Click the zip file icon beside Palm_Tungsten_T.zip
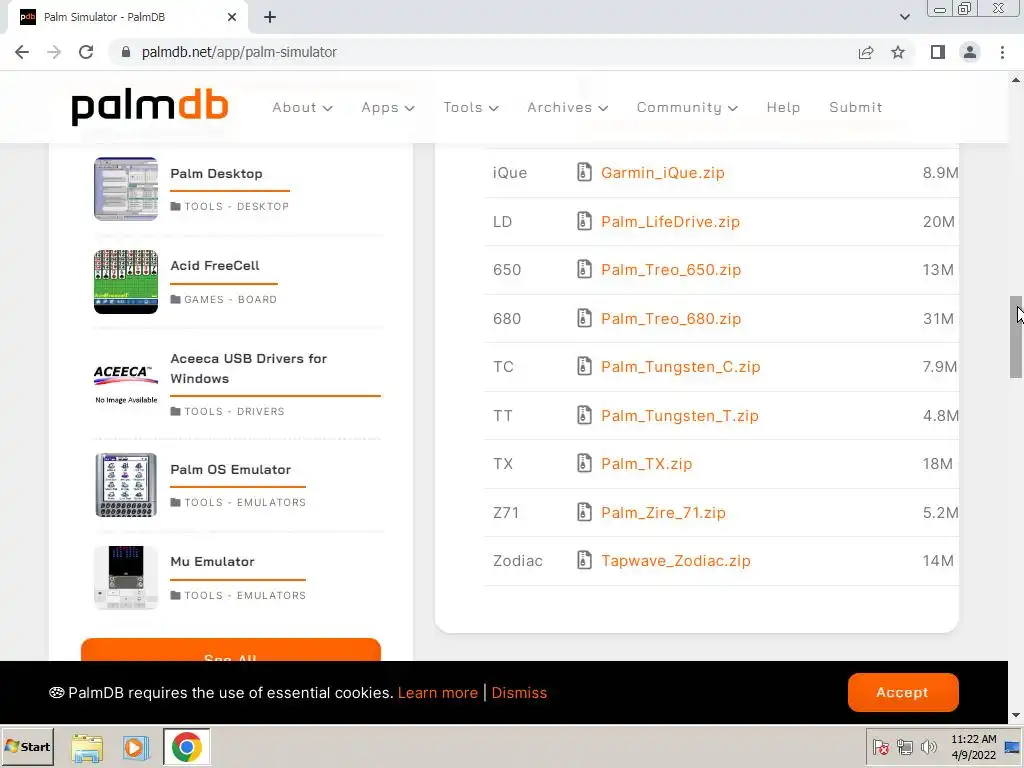 tap(584, 415)
